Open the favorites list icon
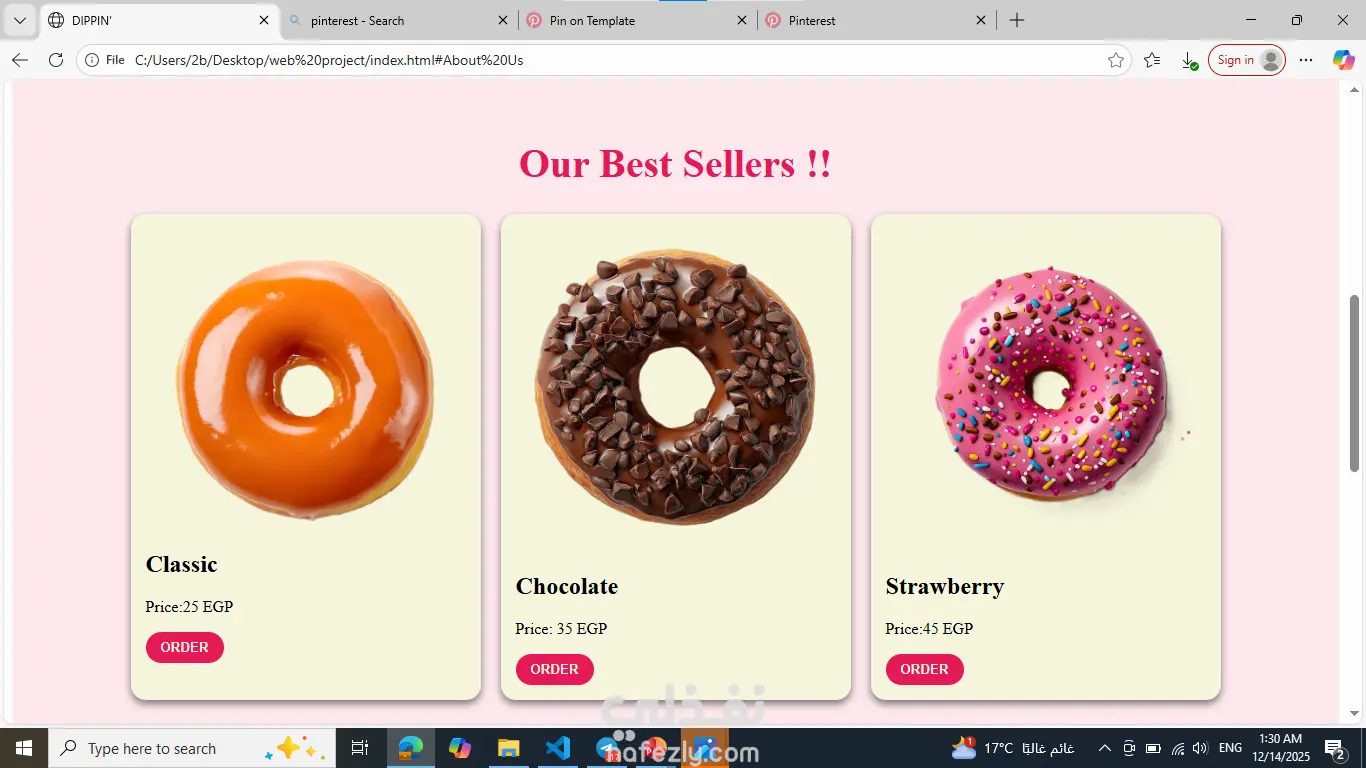This screenshot has width=1366, height=768. 1152,60
